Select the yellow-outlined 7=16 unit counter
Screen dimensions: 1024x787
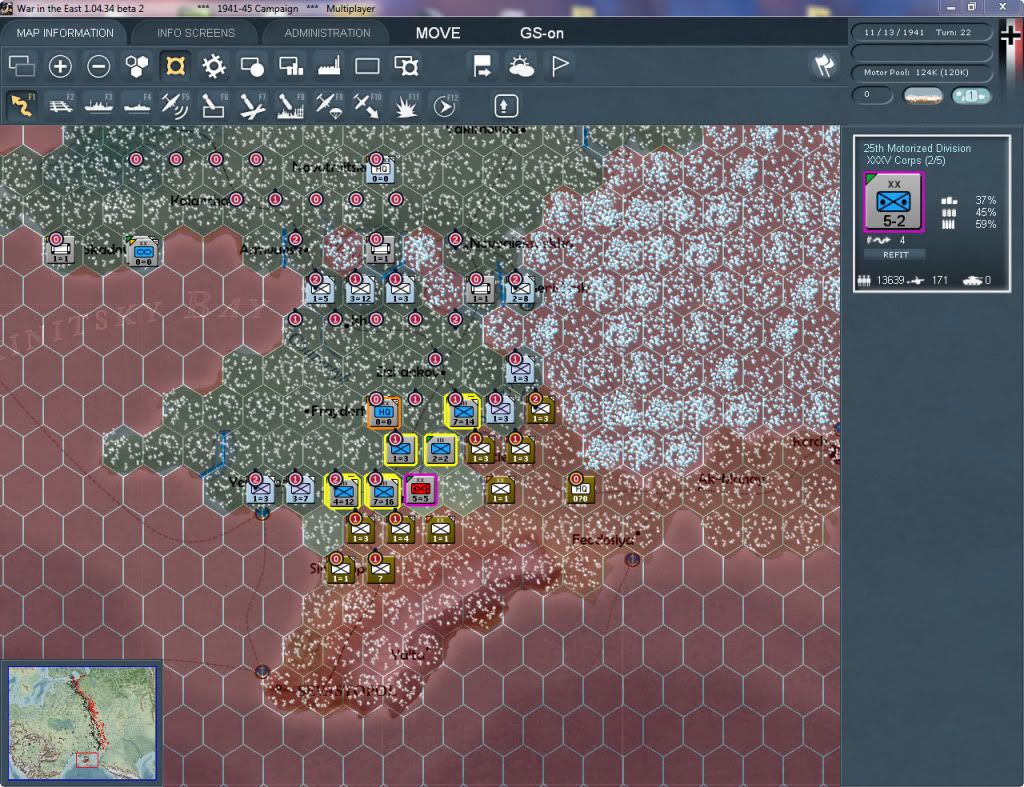[383, 492]
